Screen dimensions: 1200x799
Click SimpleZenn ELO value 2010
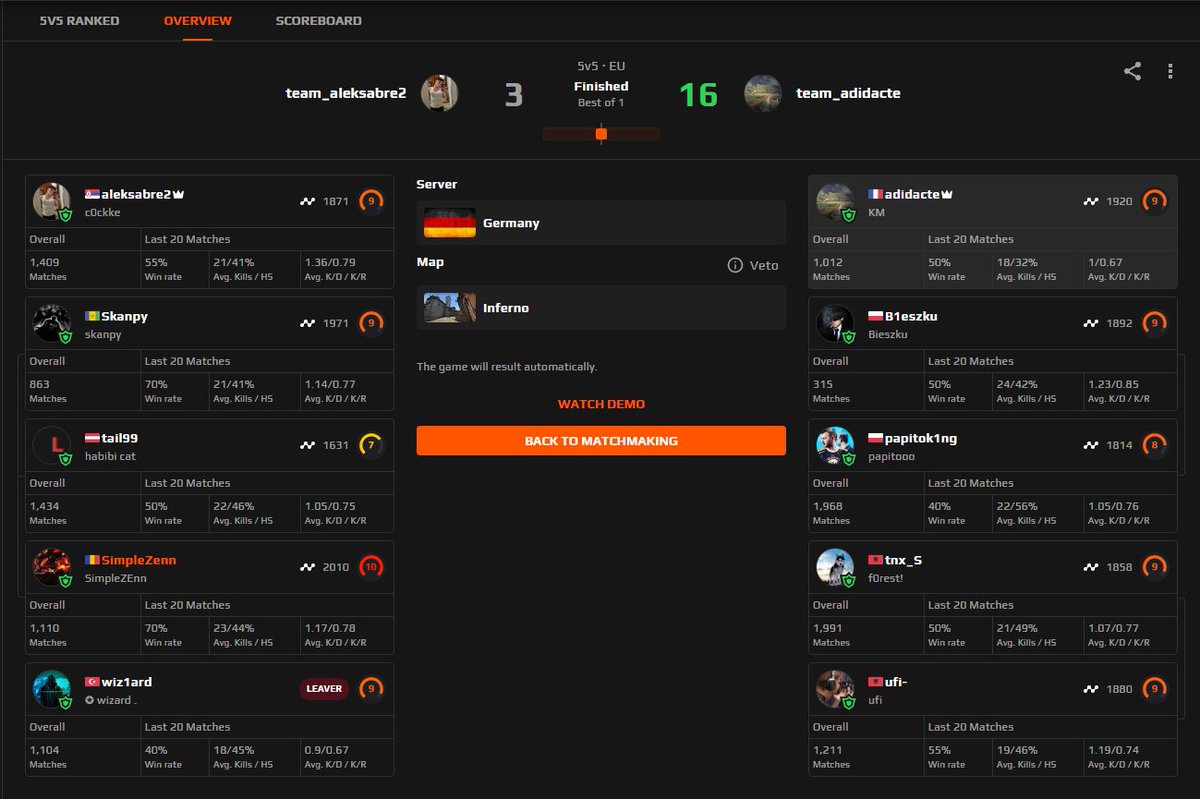[336, 567]
